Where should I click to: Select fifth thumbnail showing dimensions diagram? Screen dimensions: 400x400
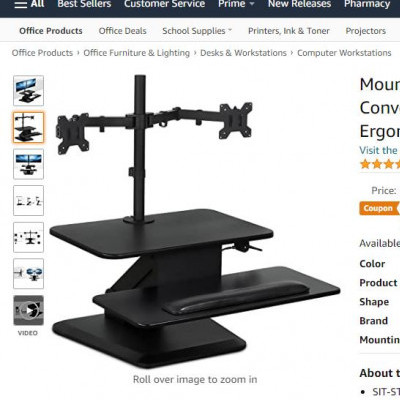pyautogui.click(x=28, y=237)
